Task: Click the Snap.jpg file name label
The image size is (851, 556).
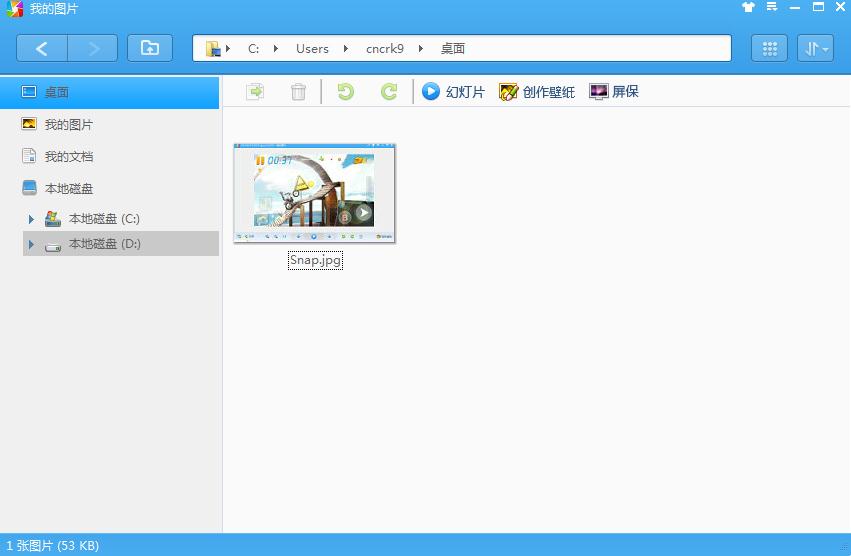Action: click(x=315, y=260)
